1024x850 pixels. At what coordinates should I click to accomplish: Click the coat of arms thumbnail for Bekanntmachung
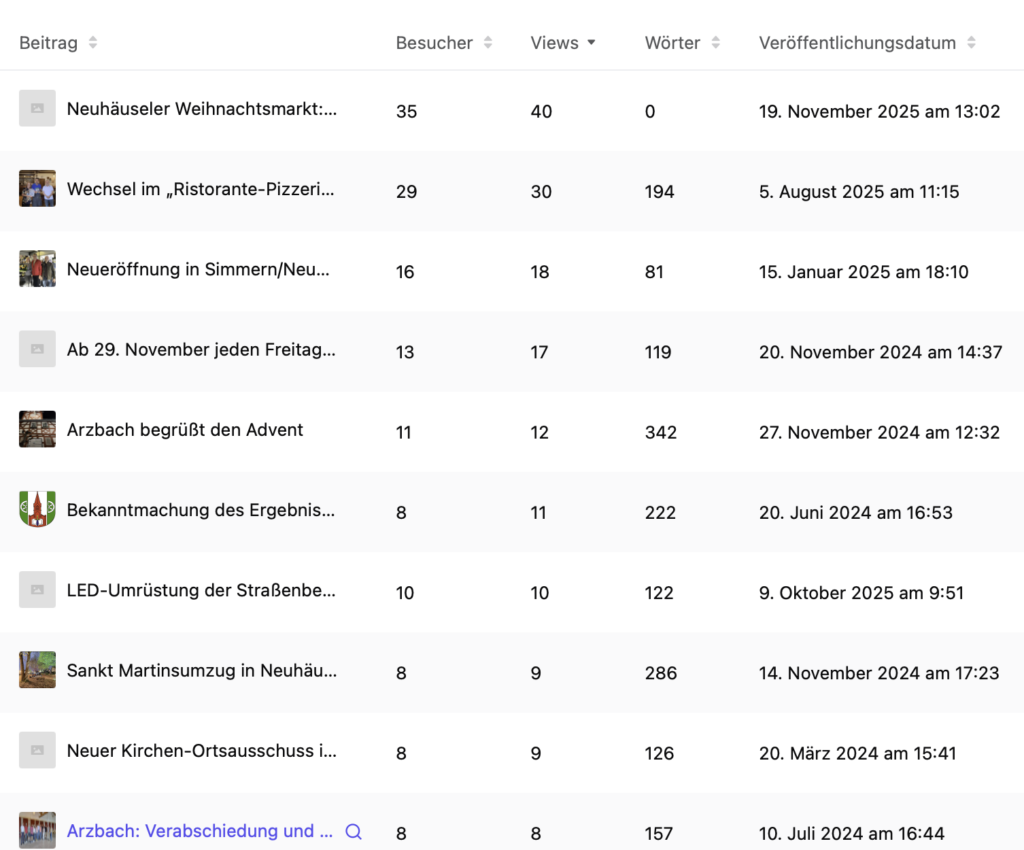(37, 509)
